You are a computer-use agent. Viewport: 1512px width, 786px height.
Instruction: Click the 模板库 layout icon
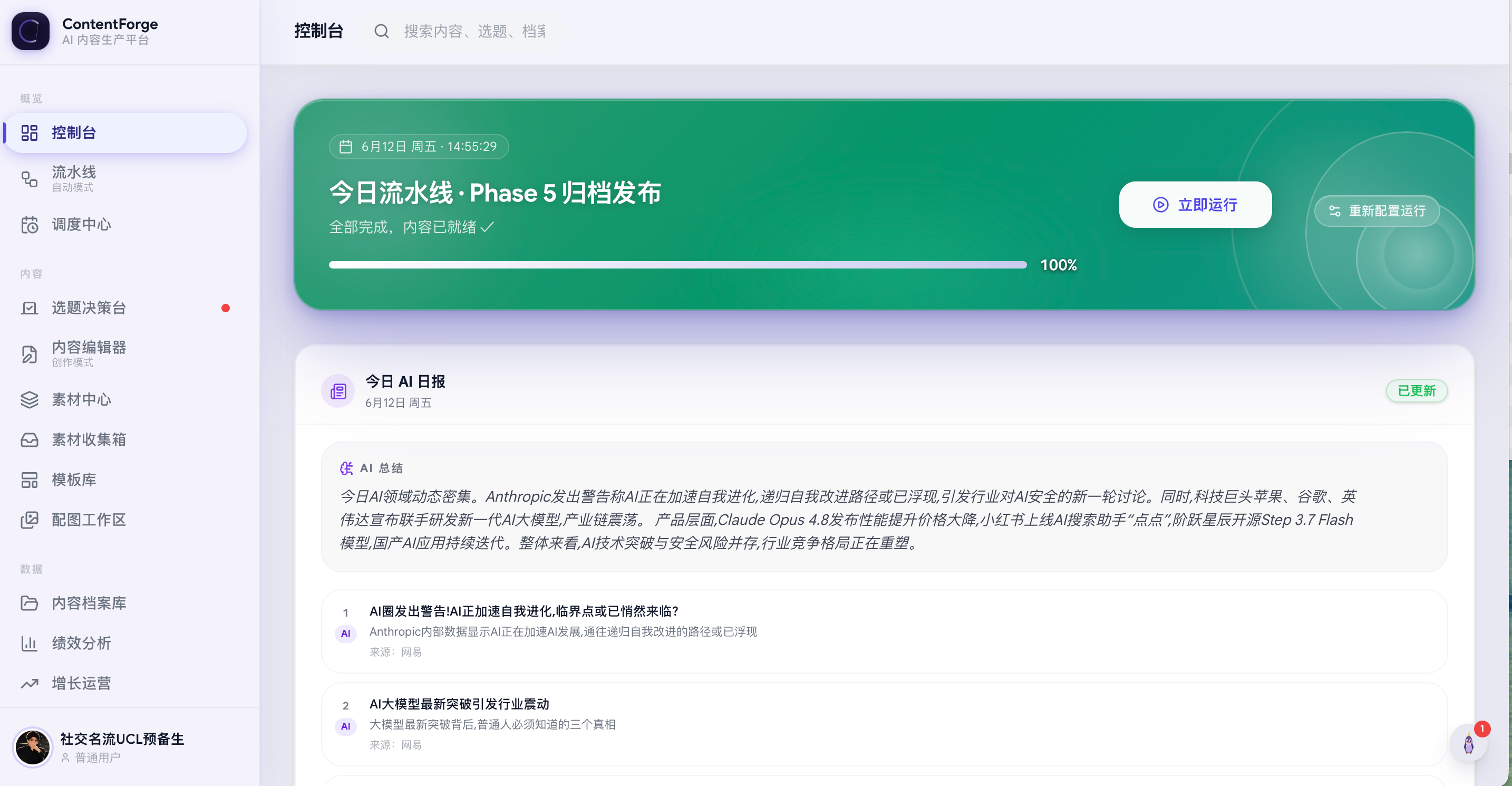(30, 480)
